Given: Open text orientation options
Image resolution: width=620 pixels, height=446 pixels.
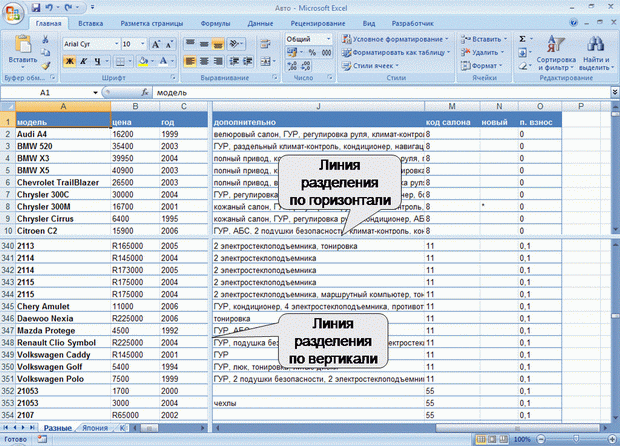Looking at the screenshot, I should coord(235,43).
